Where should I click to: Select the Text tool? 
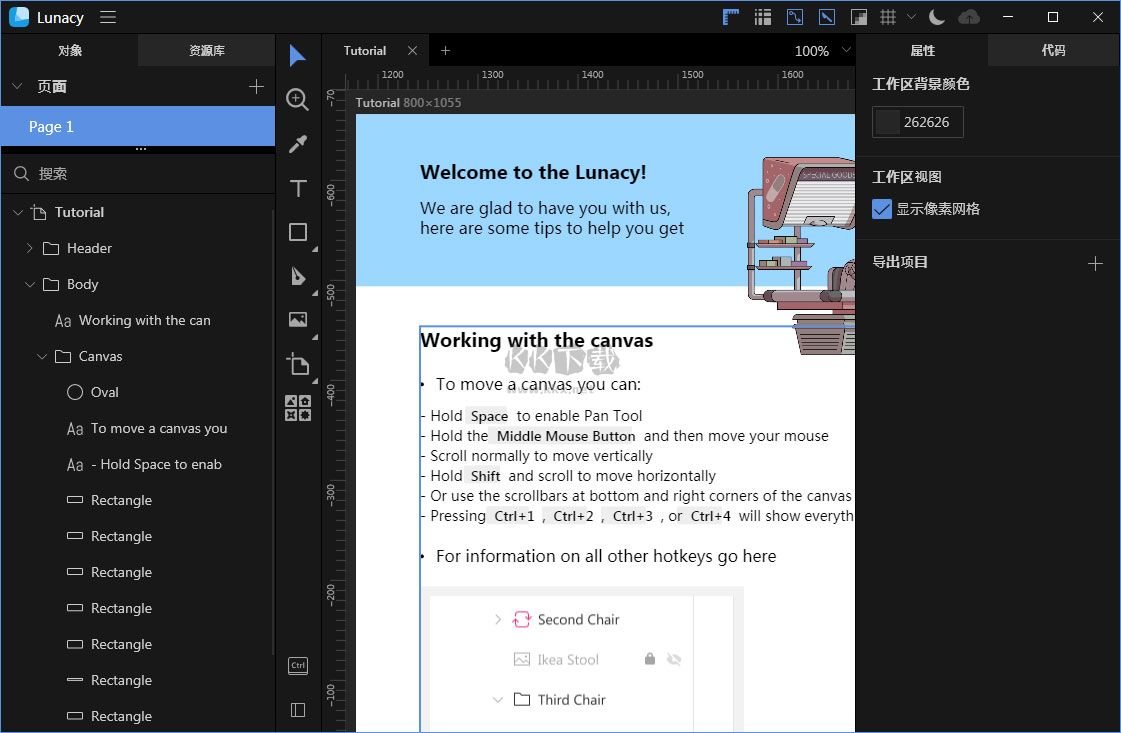[297, 188]
